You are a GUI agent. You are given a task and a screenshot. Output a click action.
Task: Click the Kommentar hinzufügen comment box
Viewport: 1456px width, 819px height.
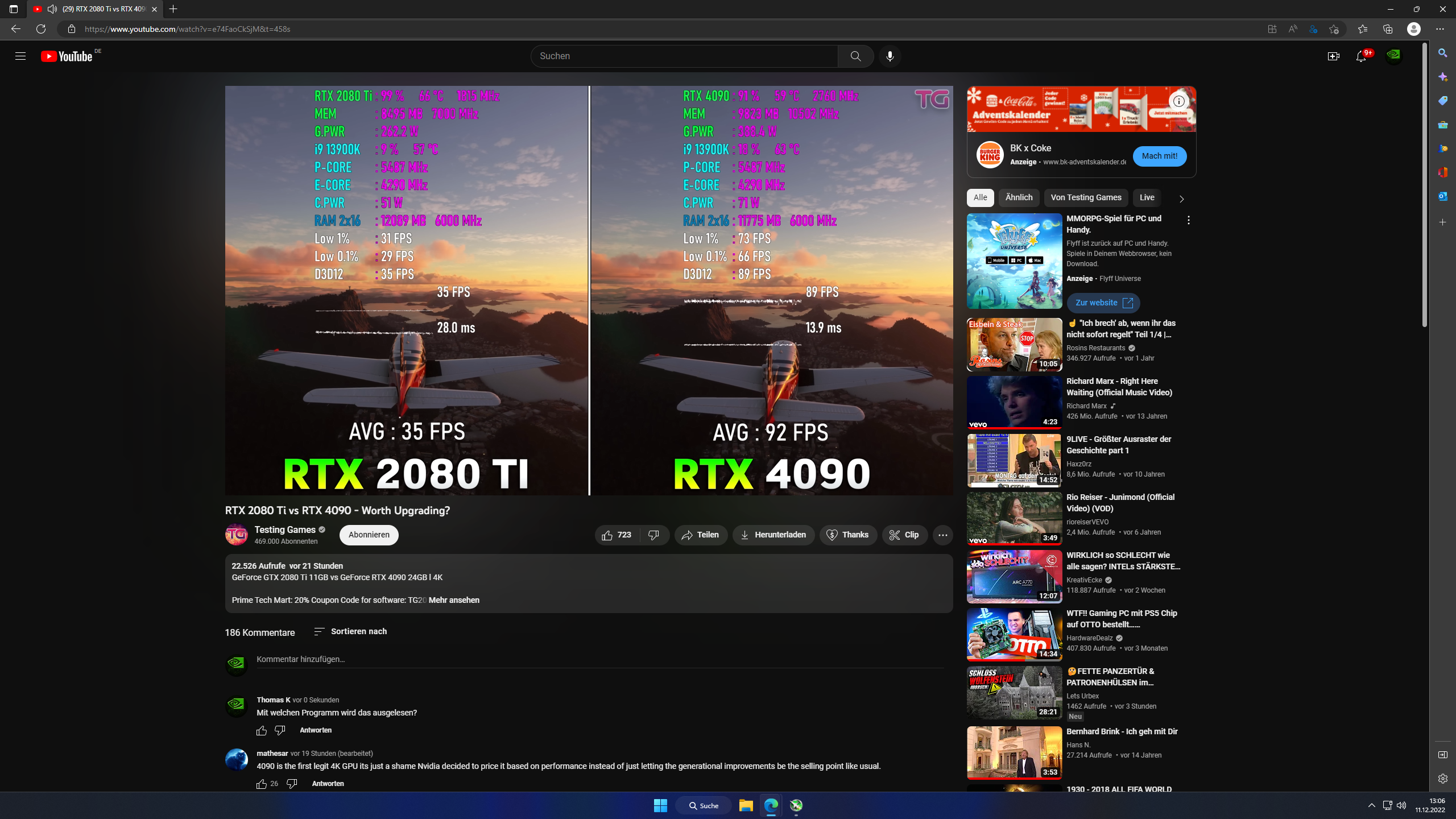[599, 660]
